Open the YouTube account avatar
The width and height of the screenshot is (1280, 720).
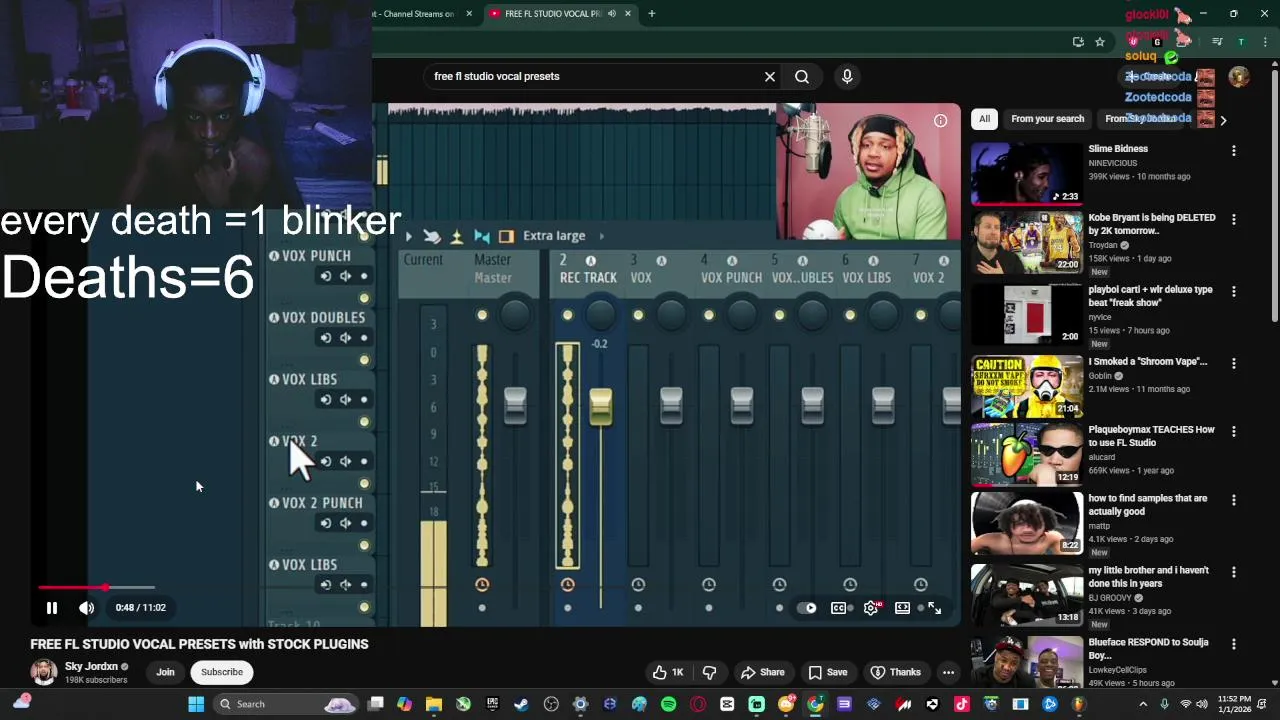click(x=1239, y=77)
